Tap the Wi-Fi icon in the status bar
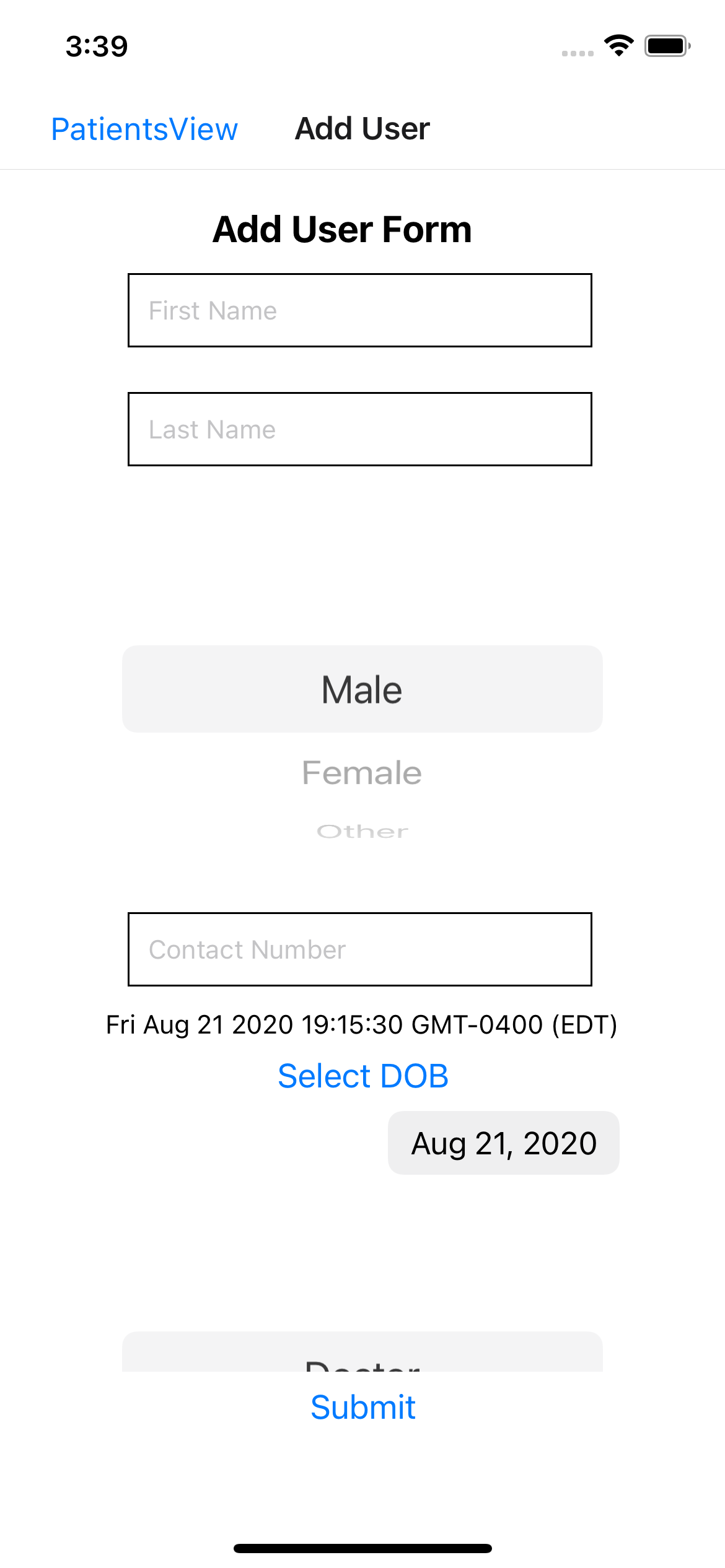 pyautogui.click(x=618, y=44)
